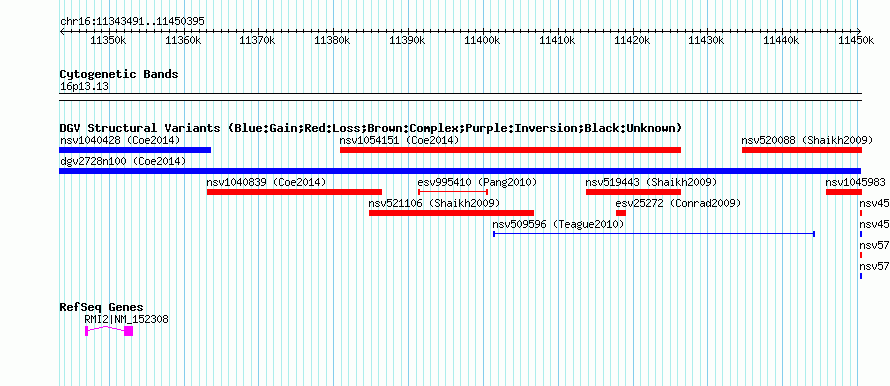The image size is (890, 386).
Task: Click the esv25272 (Conrad2009) label
Action: [678, 203]
